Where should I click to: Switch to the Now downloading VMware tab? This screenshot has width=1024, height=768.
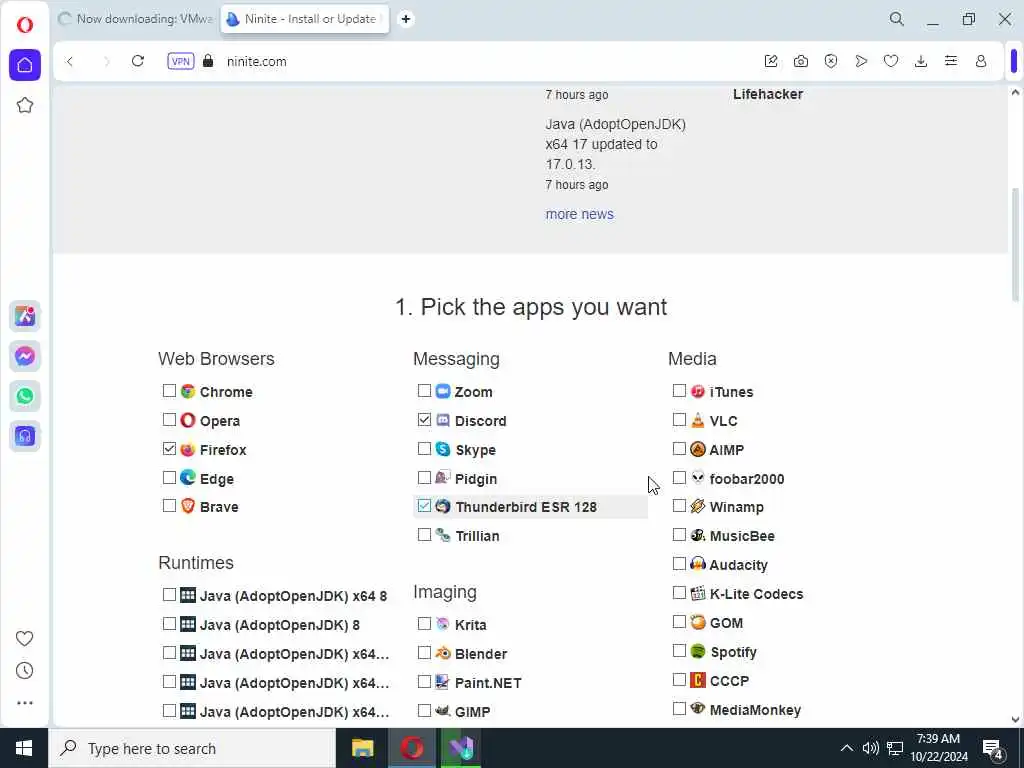(136, 19)
